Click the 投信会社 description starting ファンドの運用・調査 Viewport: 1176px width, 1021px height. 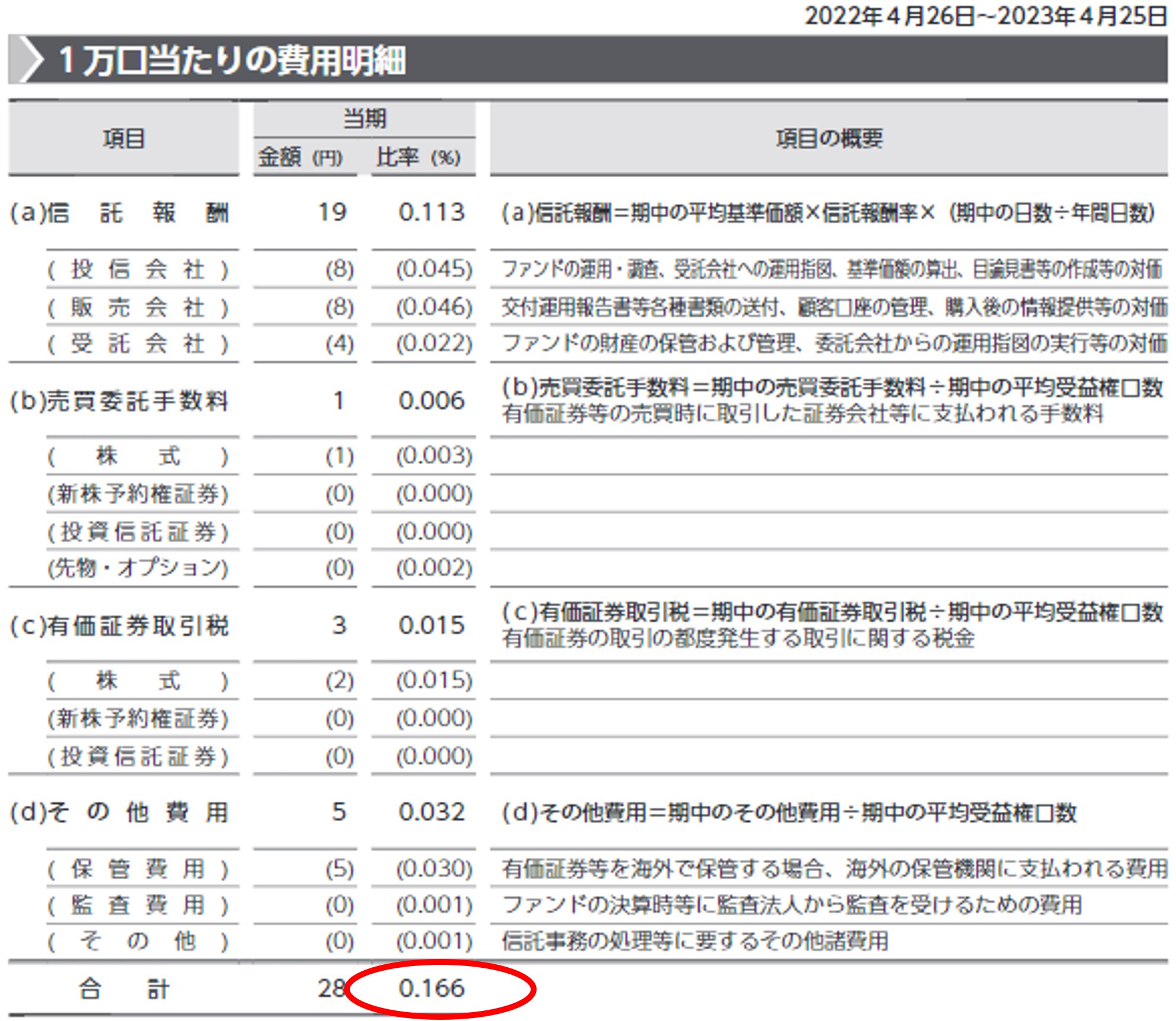832,270
